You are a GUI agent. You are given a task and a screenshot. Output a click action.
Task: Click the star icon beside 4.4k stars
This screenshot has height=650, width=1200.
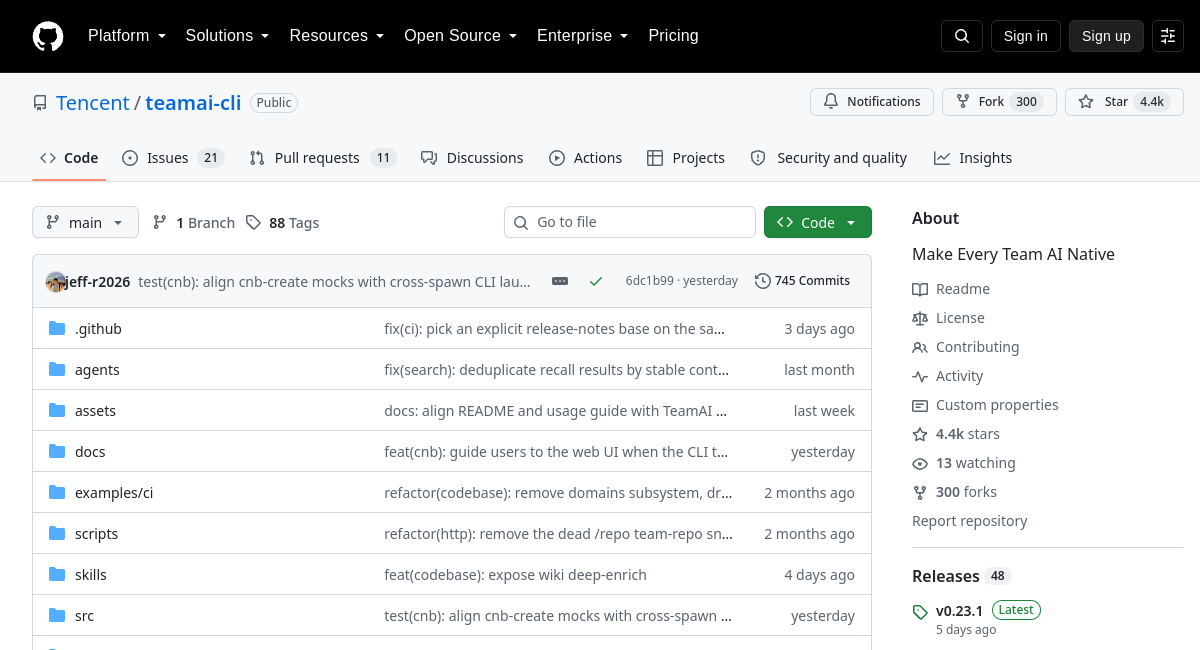tap(920, 434)
